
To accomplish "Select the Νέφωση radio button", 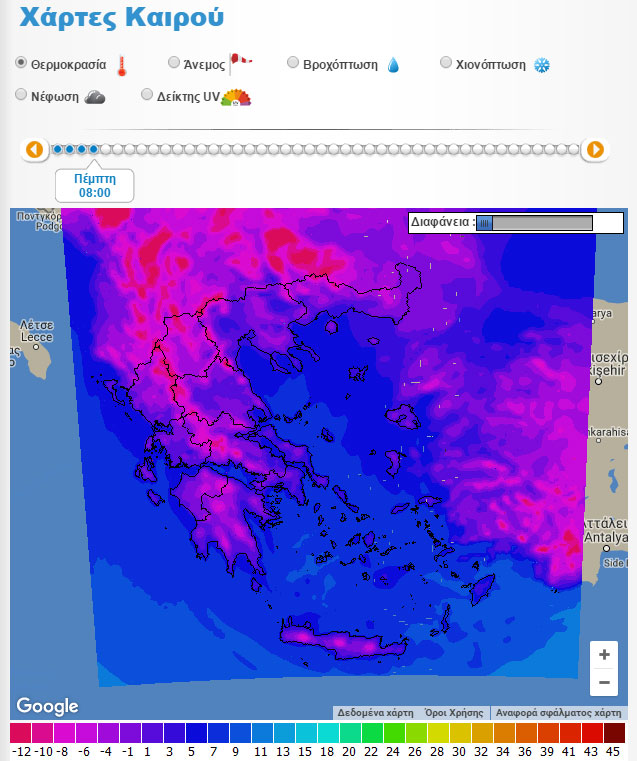I will (22, 95).
